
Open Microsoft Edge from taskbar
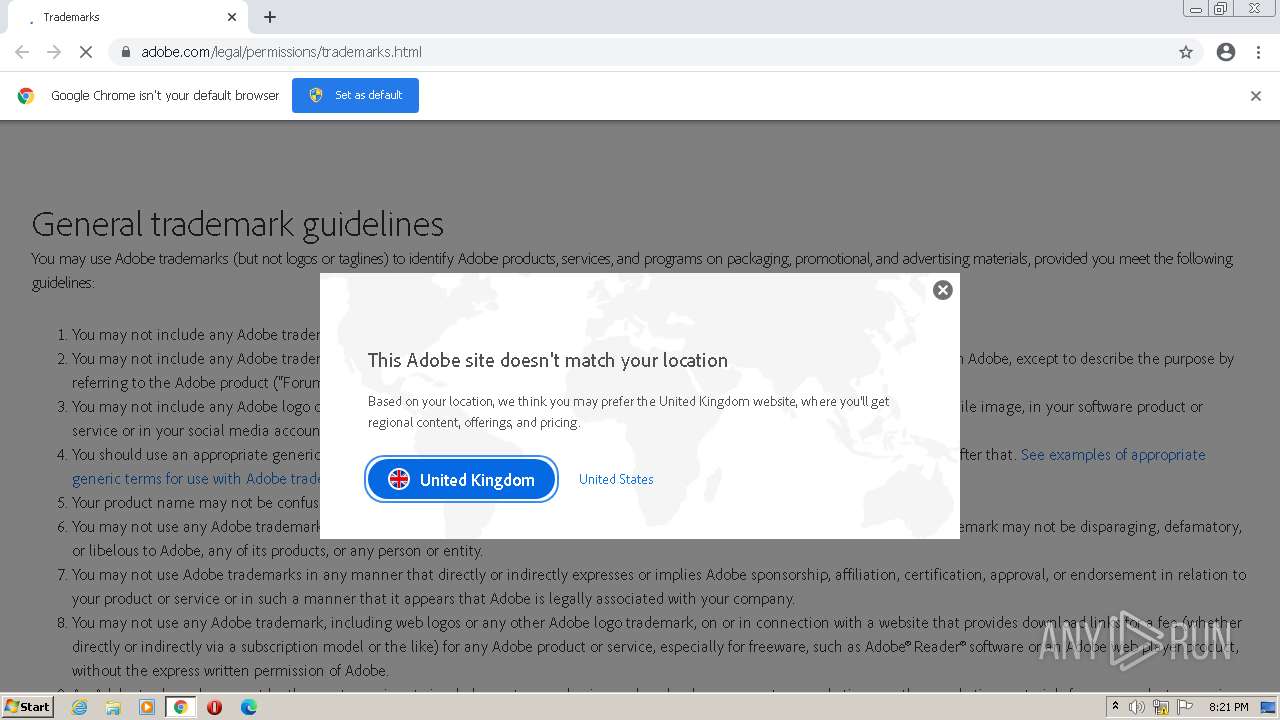(x=248, y=707)
